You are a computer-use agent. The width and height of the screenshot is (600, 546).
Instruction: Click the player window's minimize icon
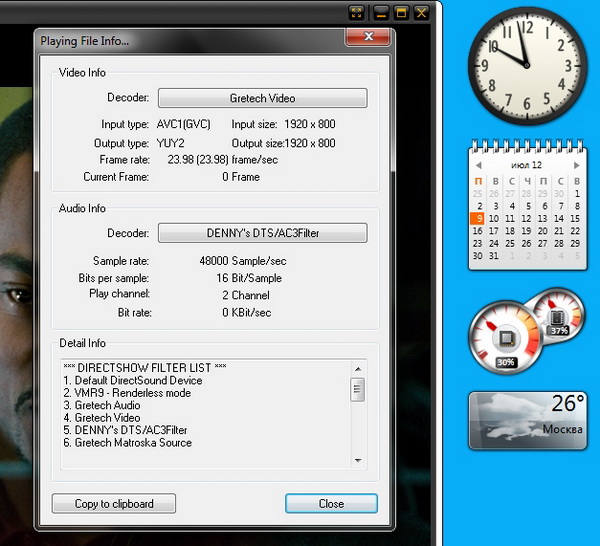point(381,13)
